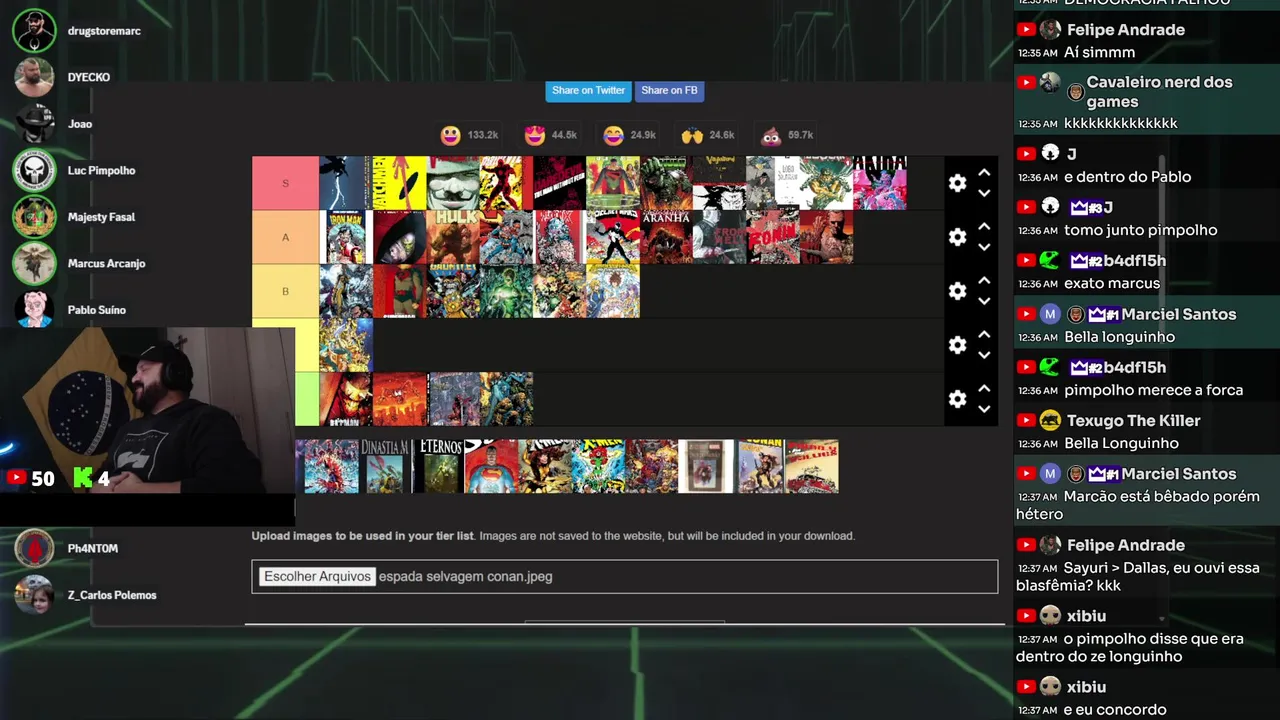1280x720 pixels.
Task: Click Marcus Arcanjo avatar
Action: click(34, 263)
